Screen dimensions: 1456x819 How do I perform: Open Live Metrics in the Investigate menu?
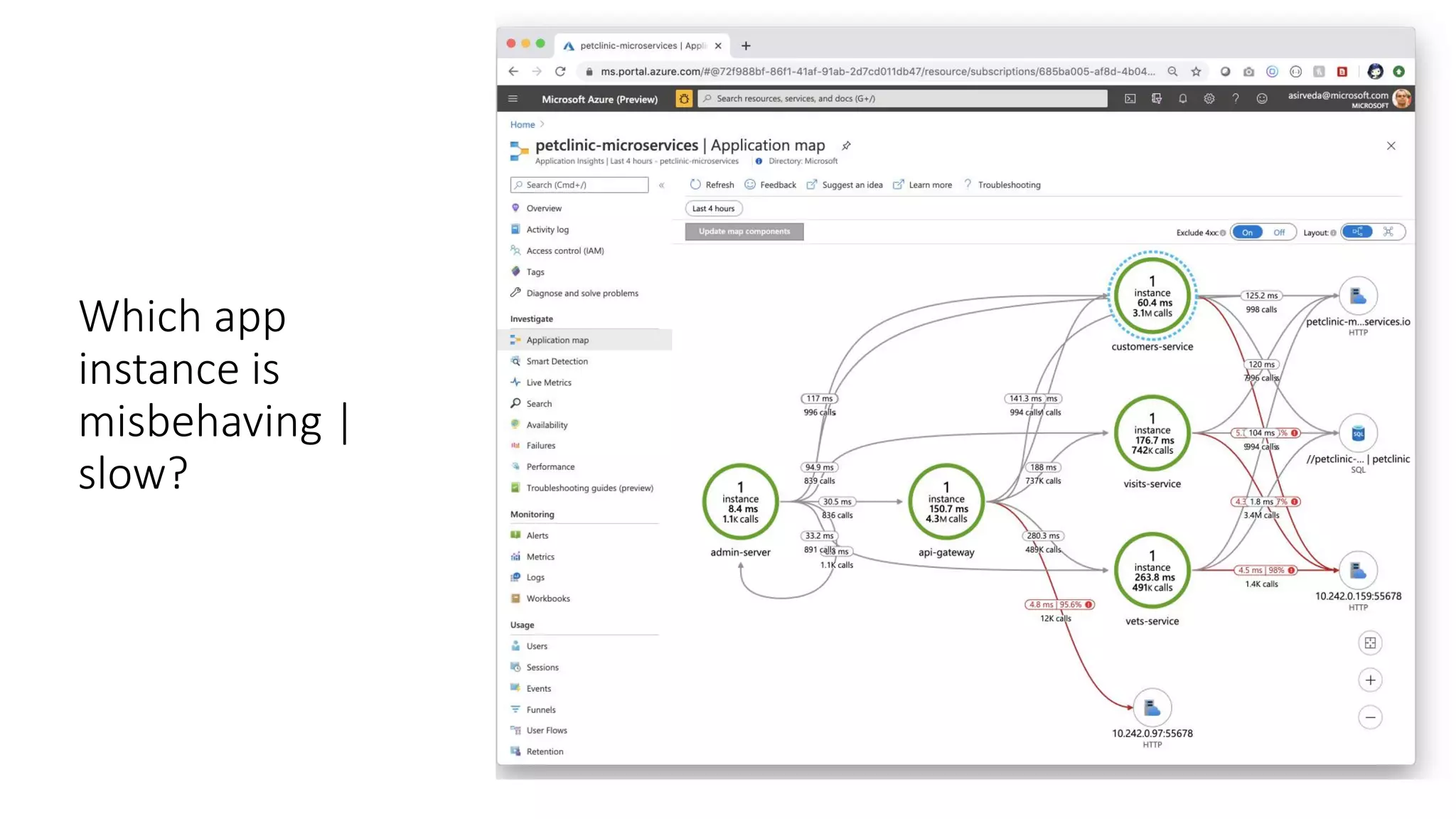pos(548,382)
